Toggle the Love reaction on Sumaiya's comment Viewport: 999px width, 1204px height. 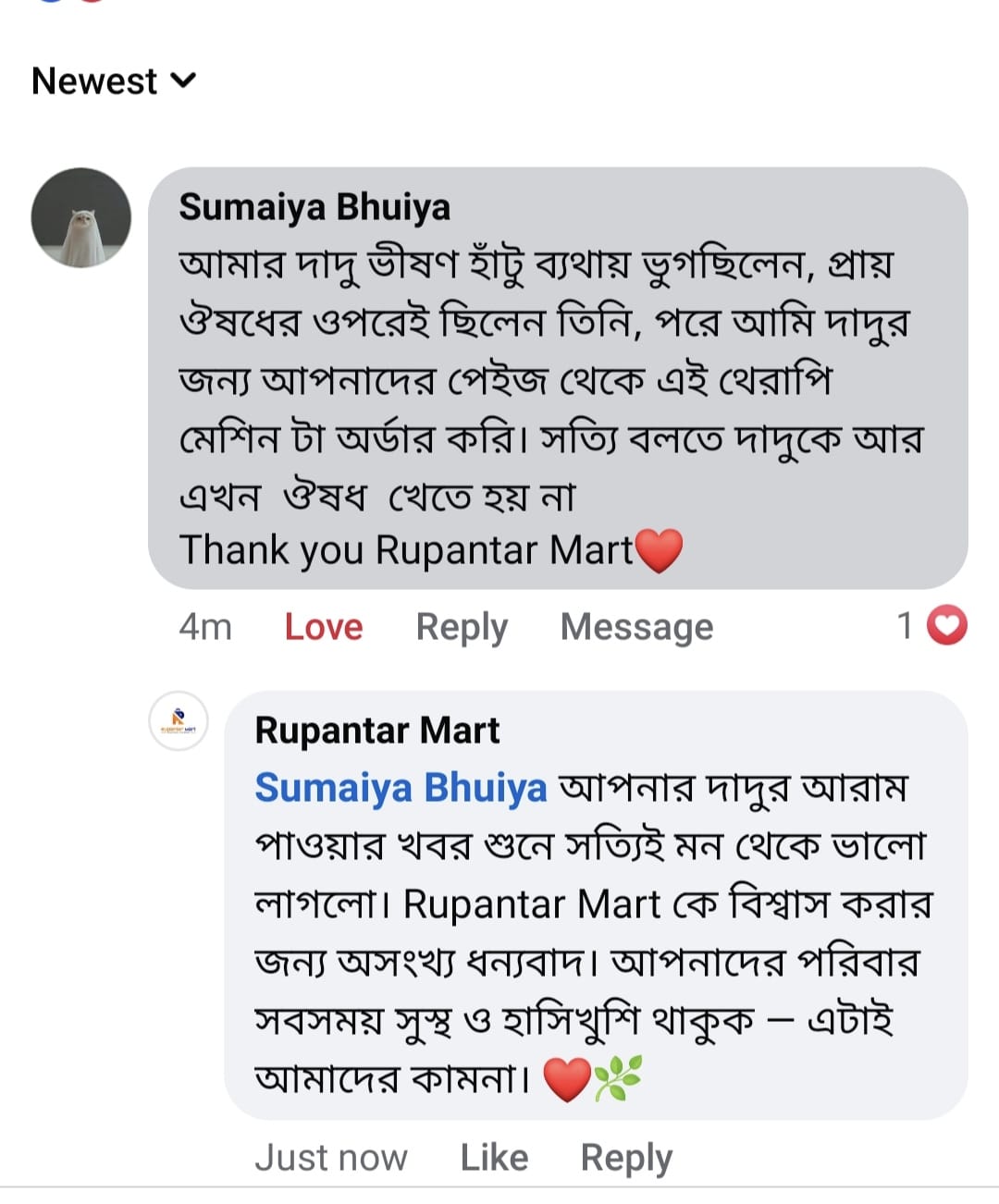pos(323,627)
